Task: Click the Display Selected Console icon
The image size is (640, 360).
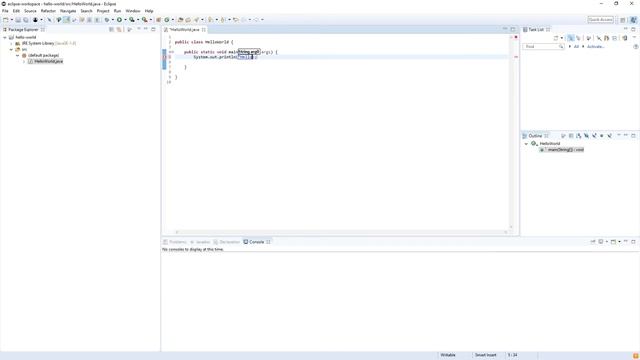Action: tap(601, 242)
